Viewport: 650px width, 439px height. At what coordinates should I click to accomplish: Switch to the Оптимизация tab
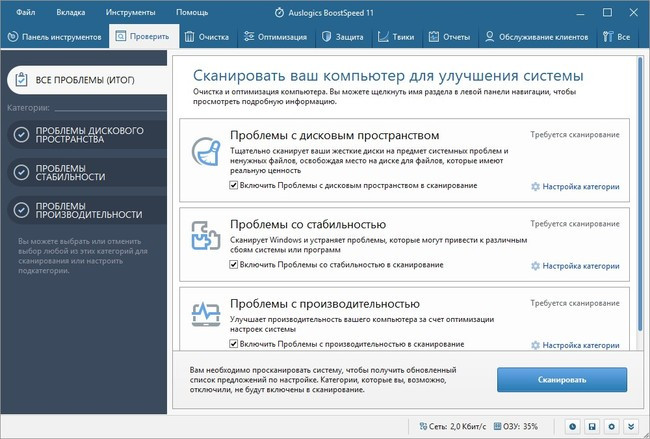click(x=277, y=37)
